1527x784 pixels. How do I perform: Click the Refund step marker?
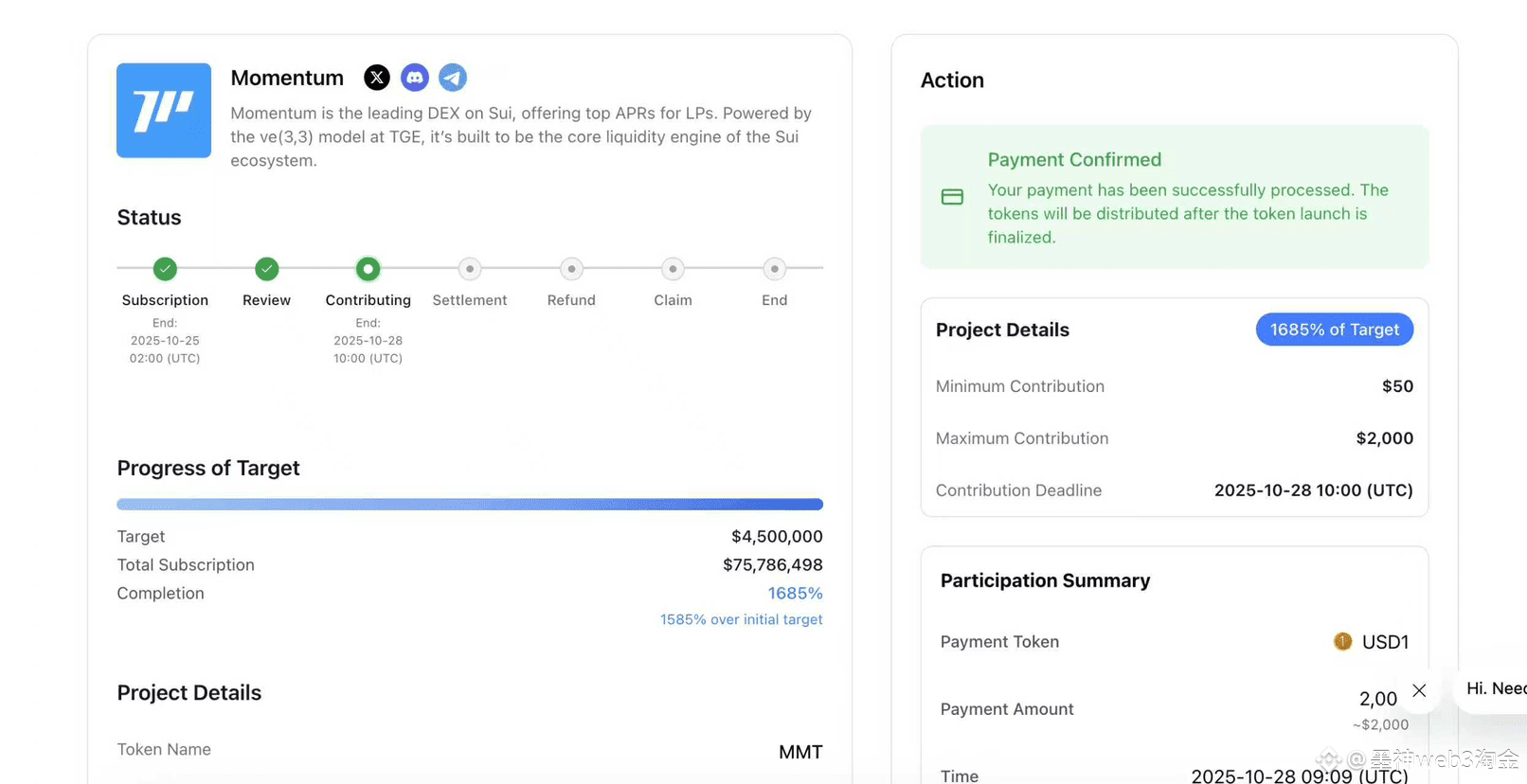[571, 269]
